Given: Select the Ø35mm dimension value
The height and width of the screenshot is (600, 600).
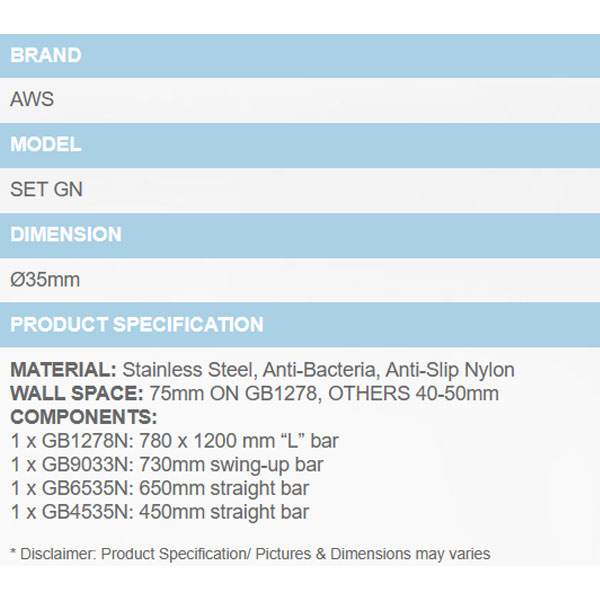Looking at the screenshot, I should click(45, 280).
